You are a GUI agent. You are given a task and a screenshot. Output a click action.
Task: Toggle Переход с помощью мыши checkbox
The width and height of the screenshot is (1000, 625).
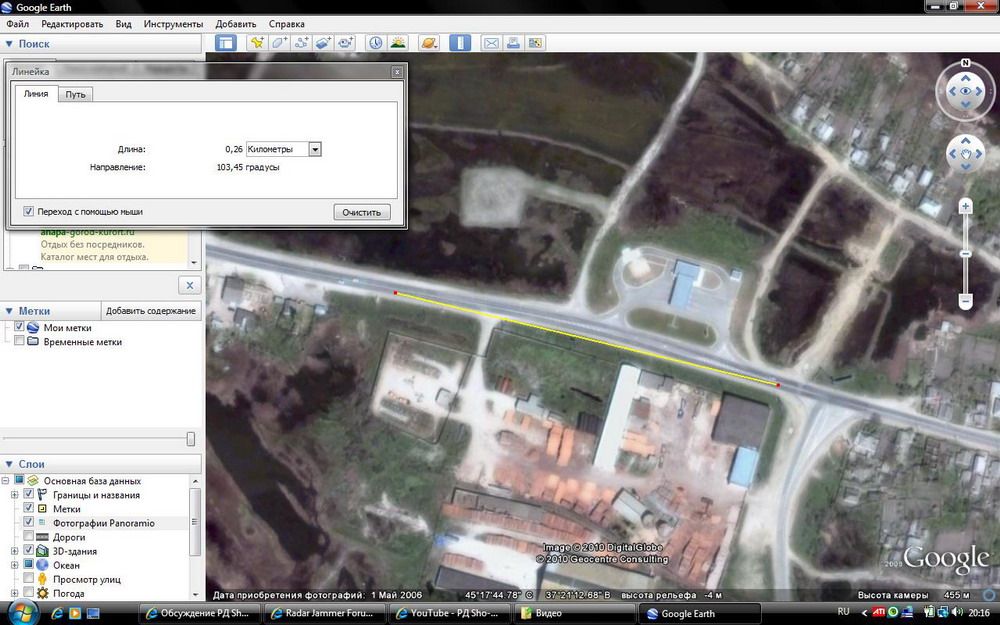(x=29, y=211)
